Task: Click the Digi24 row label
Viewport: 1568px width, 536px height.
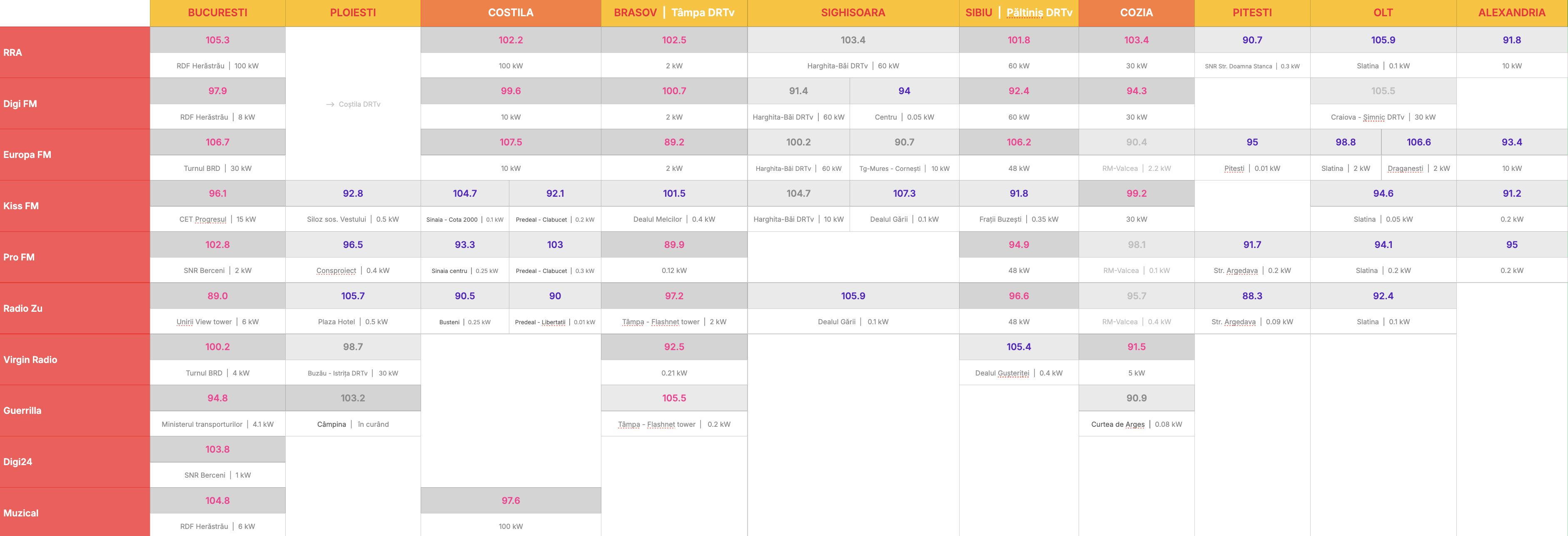Action: pyautogui.click(x=17, y=462)
